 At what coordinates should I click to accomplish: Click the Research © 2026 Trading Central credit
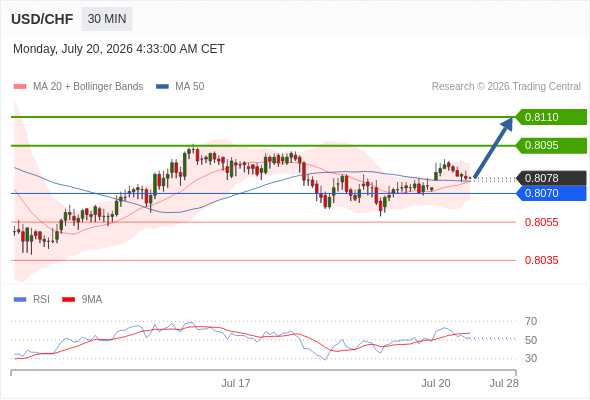pos(506,87)
